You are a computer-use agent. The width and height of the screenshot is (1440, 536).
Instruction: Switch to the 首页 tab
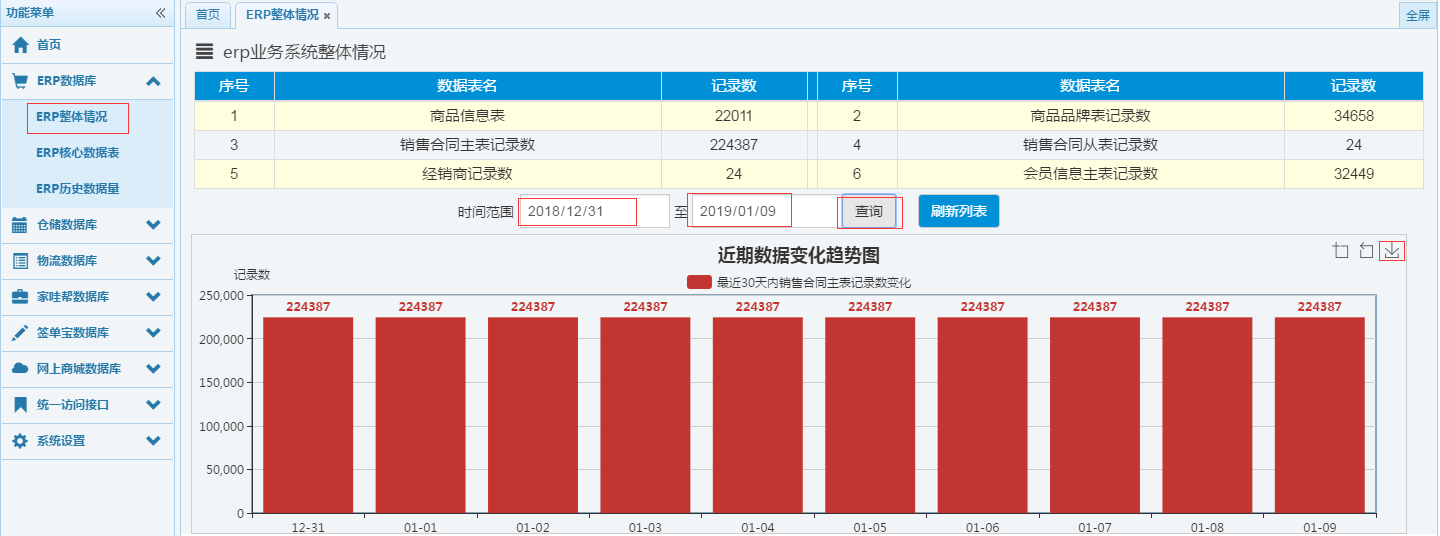pyautogui.click(x=208, y=15)
